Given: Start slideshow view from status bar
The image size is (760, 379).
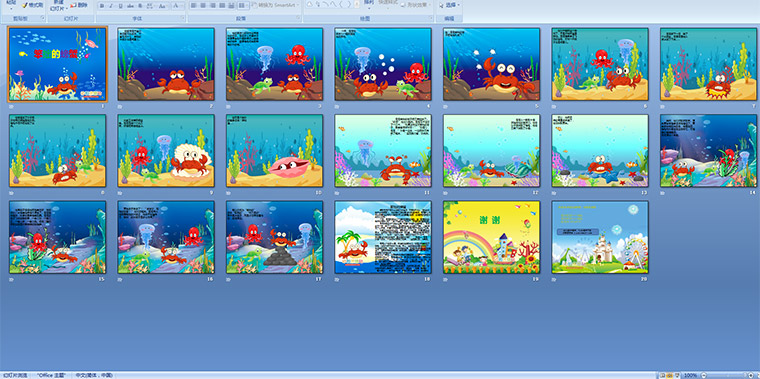Looking at the screenshot, I should [677, 375].
